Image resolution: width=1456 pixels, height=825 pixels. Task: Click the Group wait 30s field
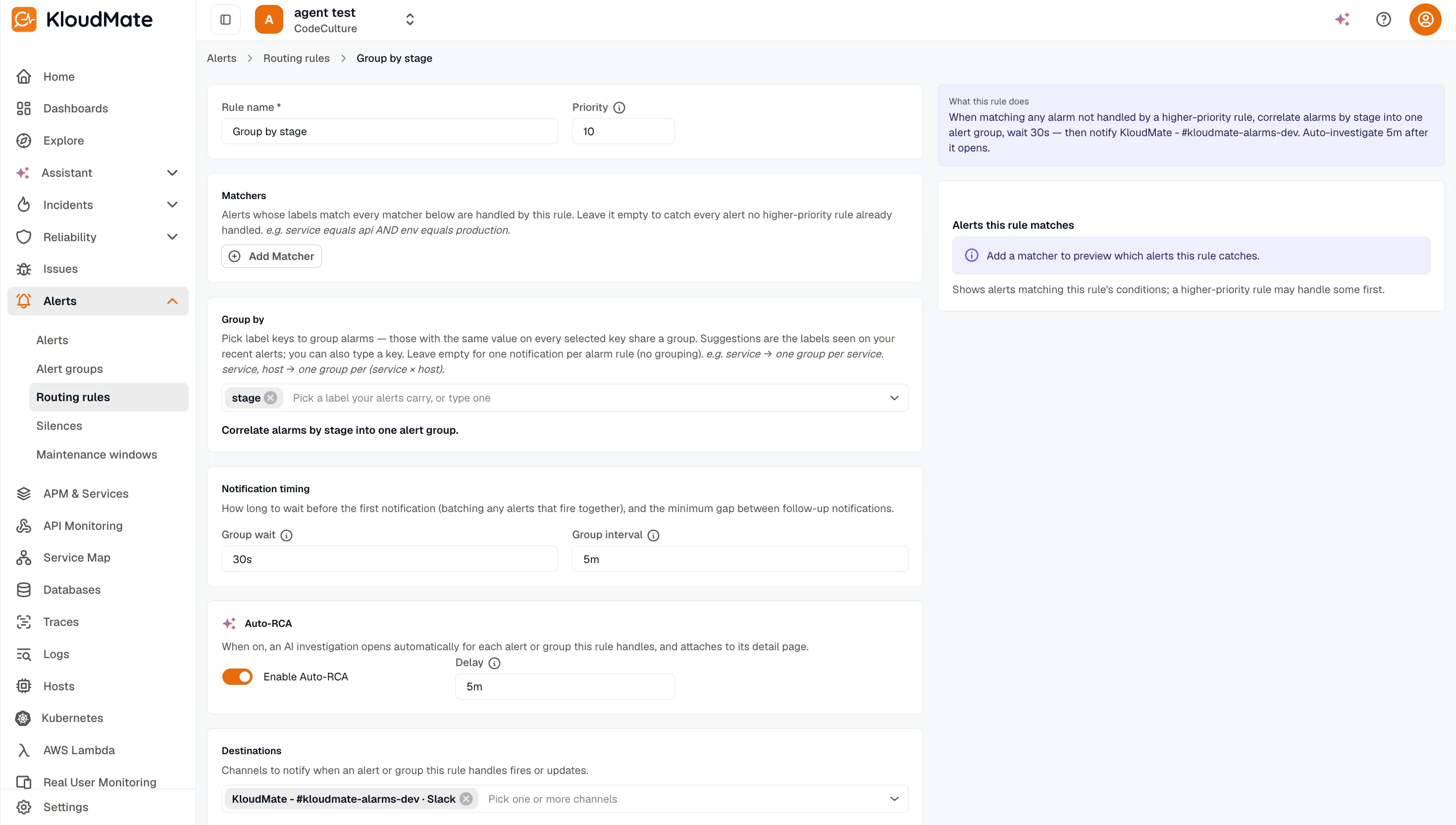[x=389, y=559]
